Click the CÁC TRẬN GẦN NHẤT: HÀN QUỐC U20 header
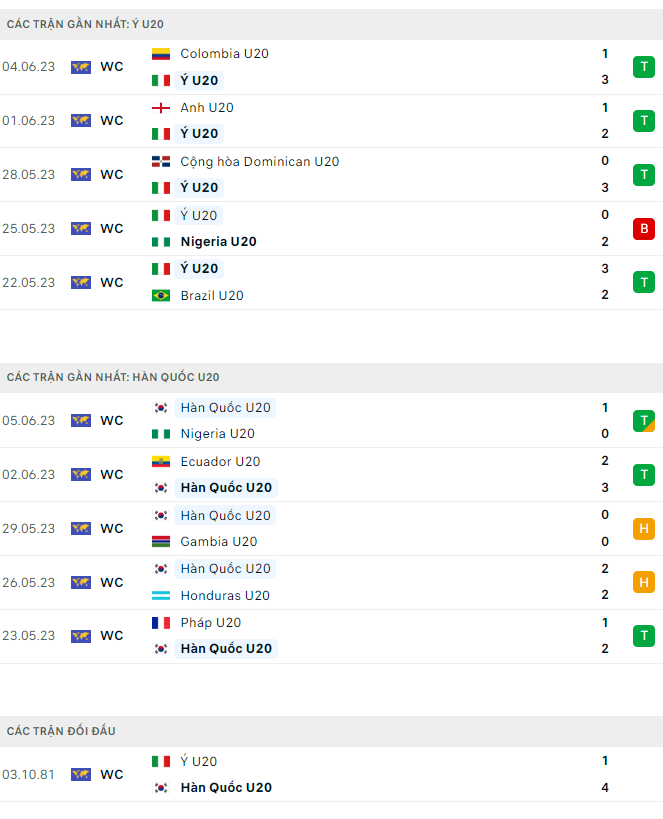663x819 pixels. point(113,377)
